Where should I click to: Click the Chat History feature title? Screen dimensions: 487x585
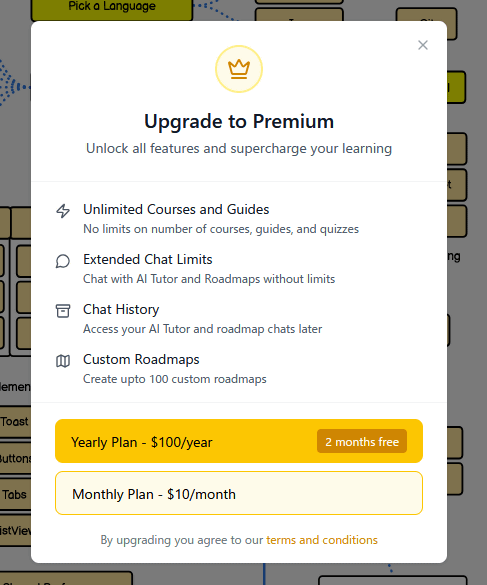(121, 309)
